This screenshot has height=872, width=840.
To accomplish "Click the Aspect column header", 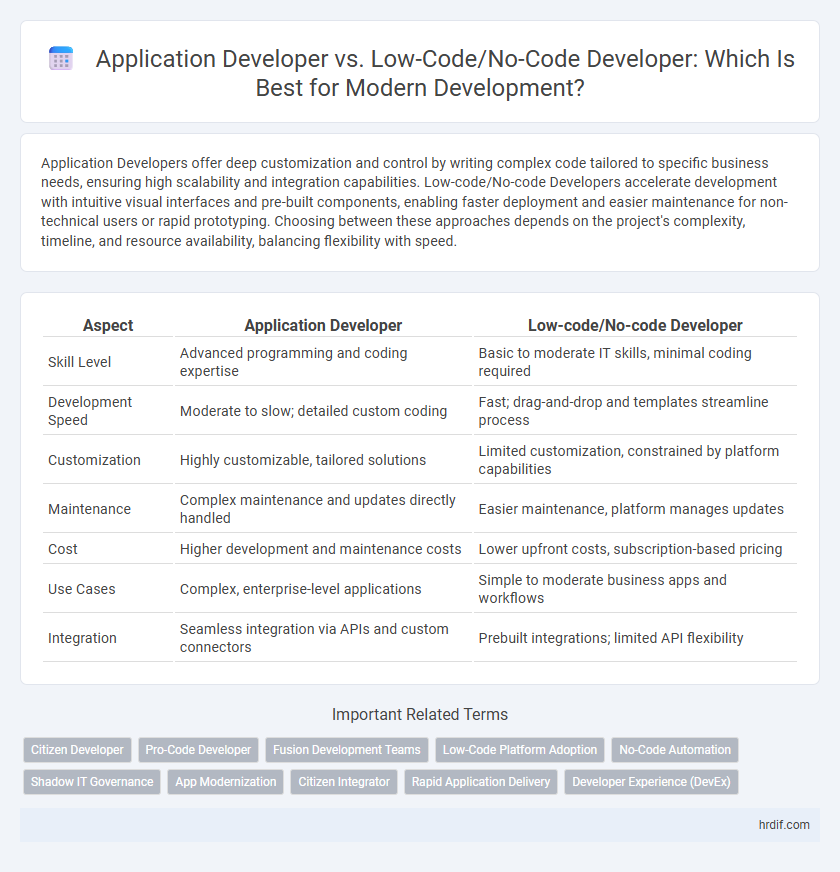I will click(108, 325).
